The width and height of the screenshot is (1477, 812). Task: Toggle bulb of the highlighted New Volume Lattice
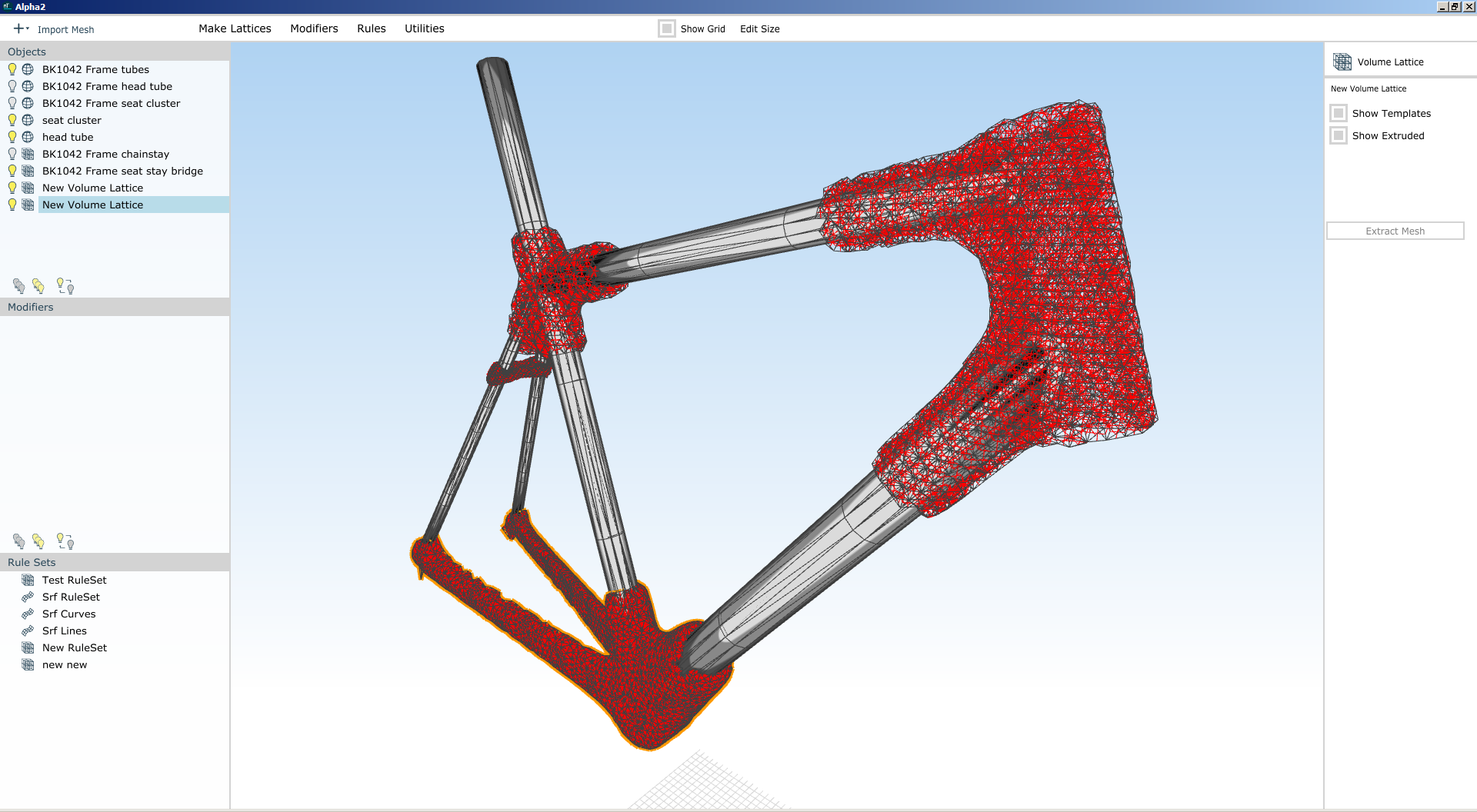tap(12, 205)
